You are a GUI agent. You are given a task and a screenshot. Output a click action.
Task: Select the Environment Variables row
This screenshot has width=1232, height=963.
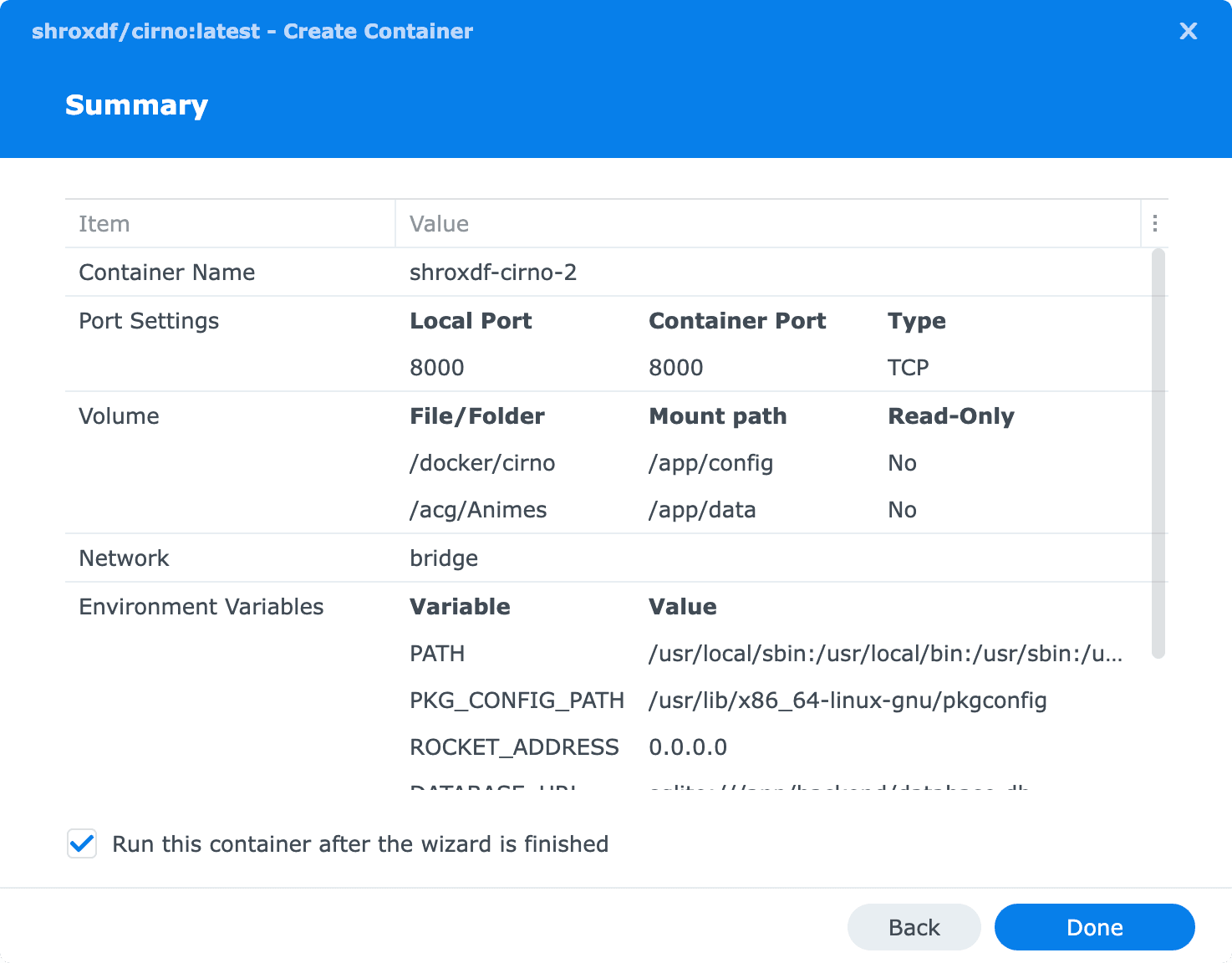coord(201,606)
